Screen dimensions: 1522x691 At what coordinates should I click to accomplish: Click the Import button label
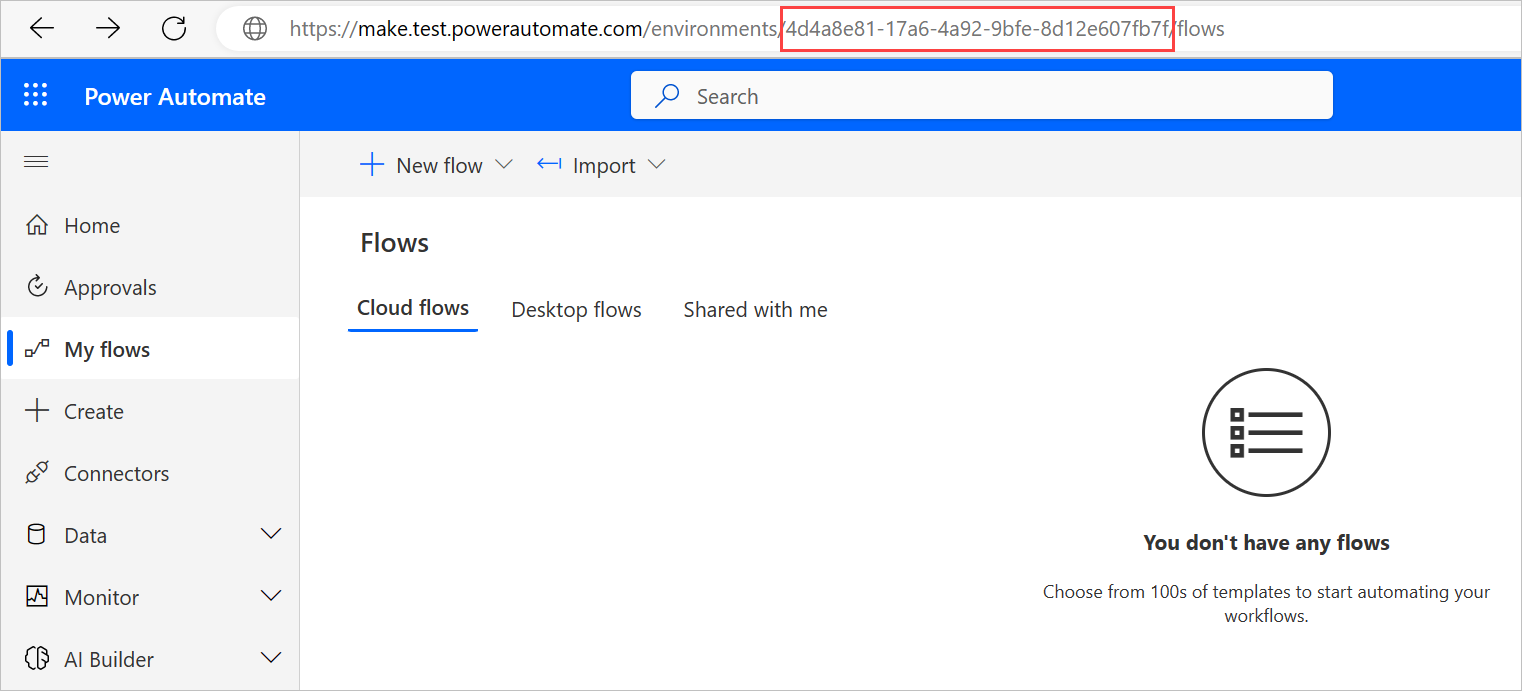[x=604, y=166]
